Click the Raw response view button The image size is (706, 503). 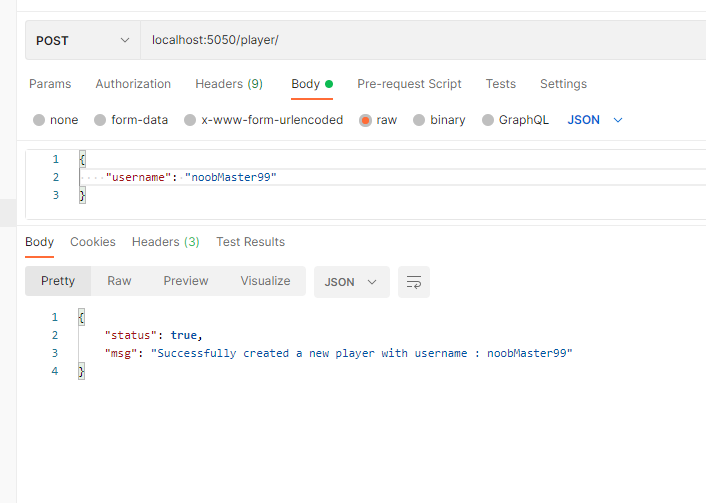[119, 281]
